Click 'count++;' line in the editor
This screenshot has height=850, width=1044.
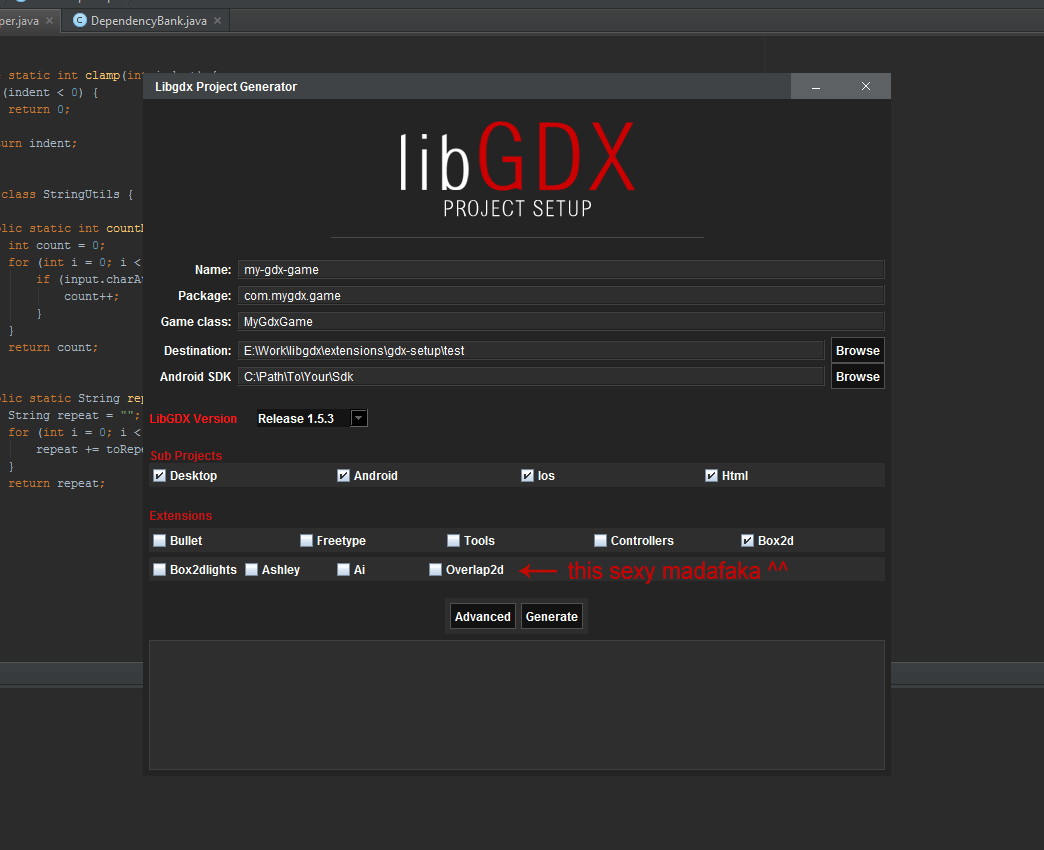point(91,296)
